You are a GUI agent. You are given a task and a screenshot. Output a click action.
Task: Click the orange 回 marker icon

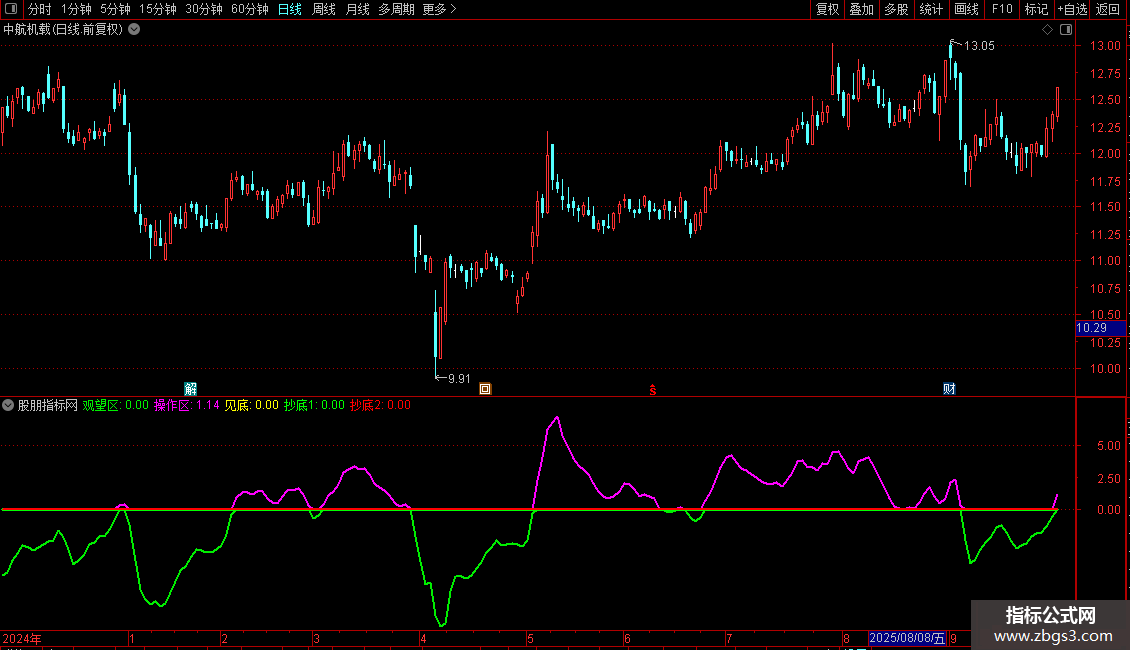point(485,389)
